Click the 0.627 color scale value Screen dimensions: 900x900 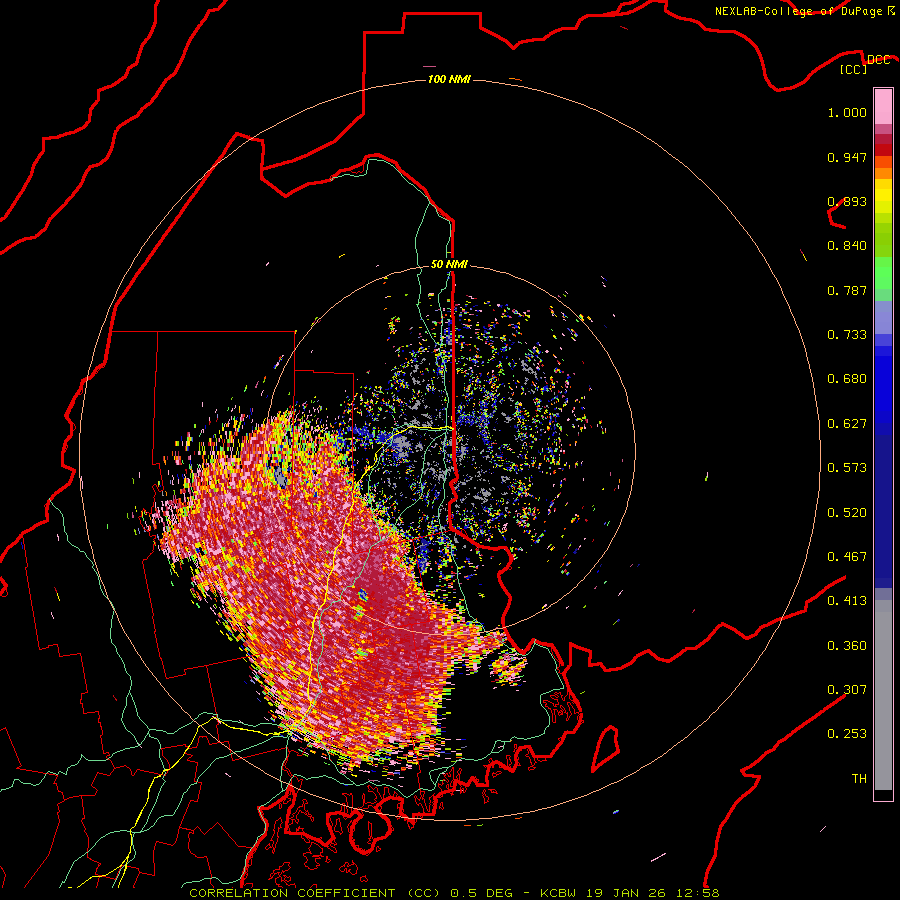coord(847,424)
